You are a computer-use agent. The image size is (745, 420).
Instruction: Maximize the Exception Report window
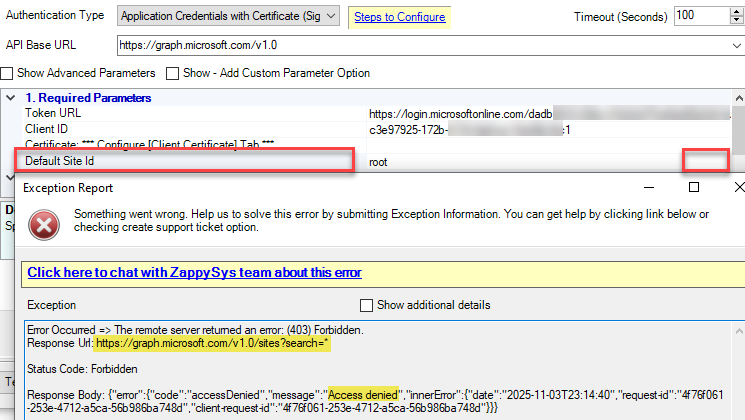tap(693, 187)
